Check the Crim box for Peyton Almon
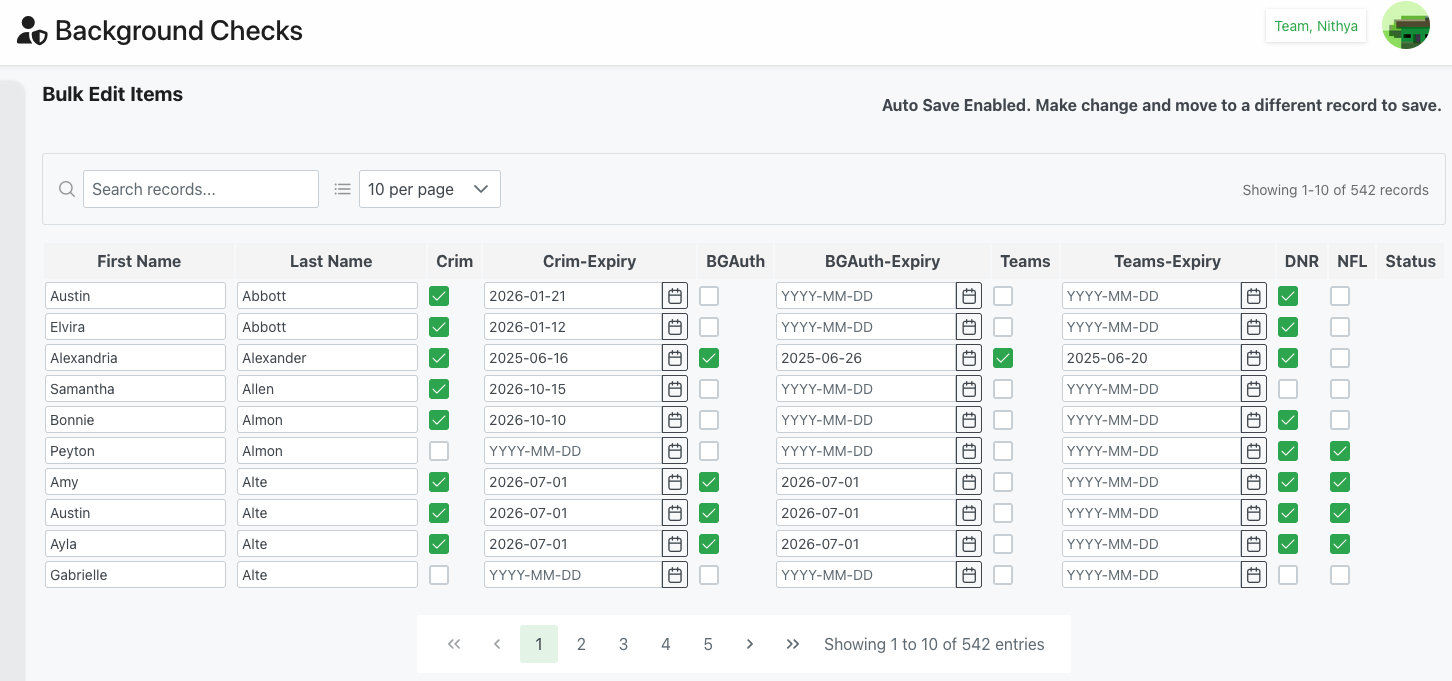 (x=439, y=451)
